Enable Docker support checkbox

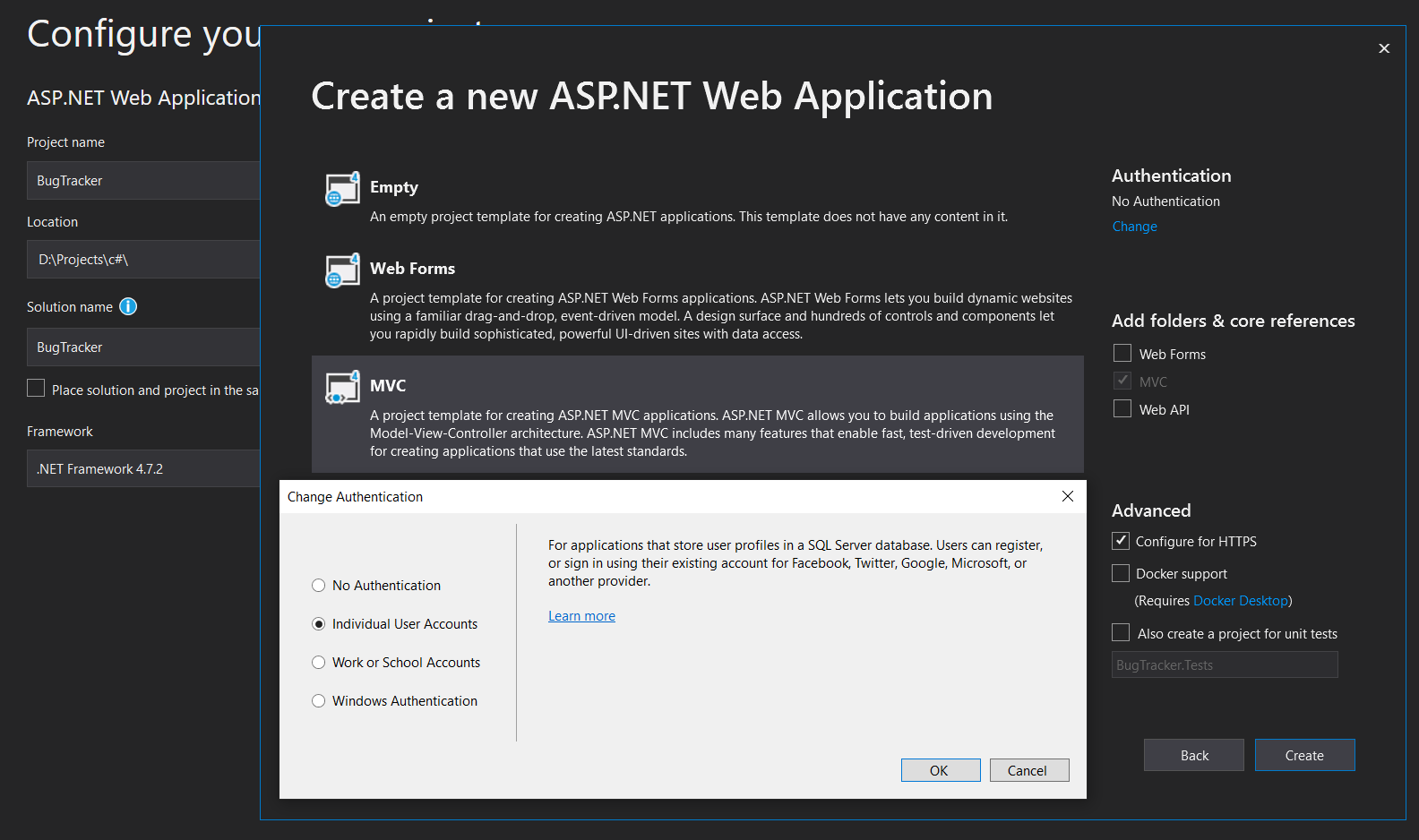click(x=1121, y=573)
